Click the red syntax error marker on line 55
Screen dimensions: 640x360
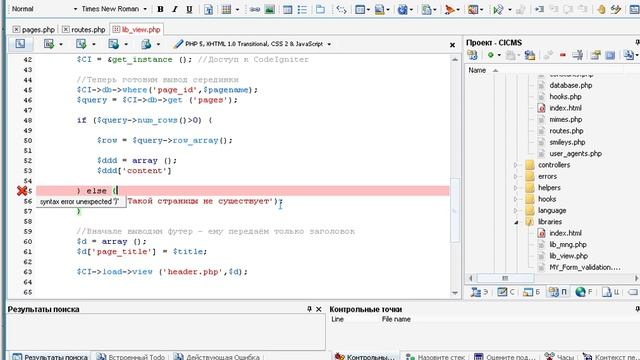pyautogui.click(x=22, y=191)
